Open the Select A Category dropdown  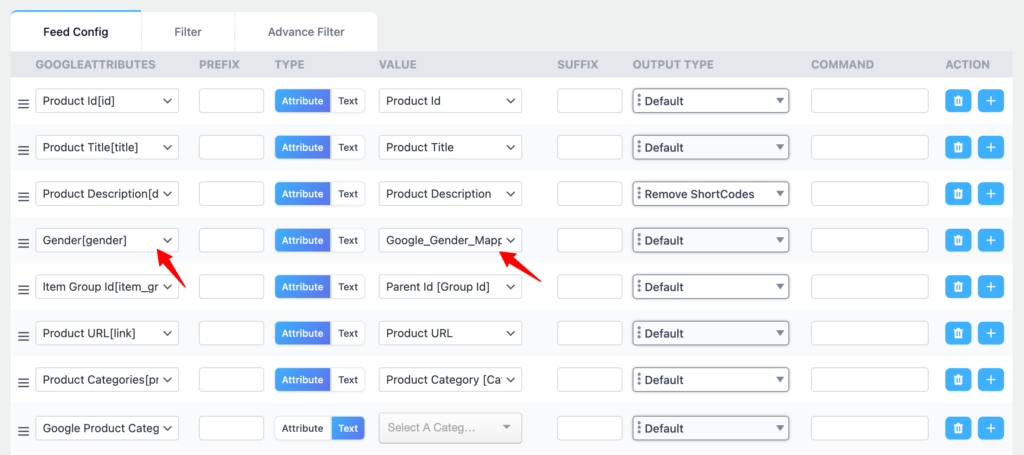[450, 428]
